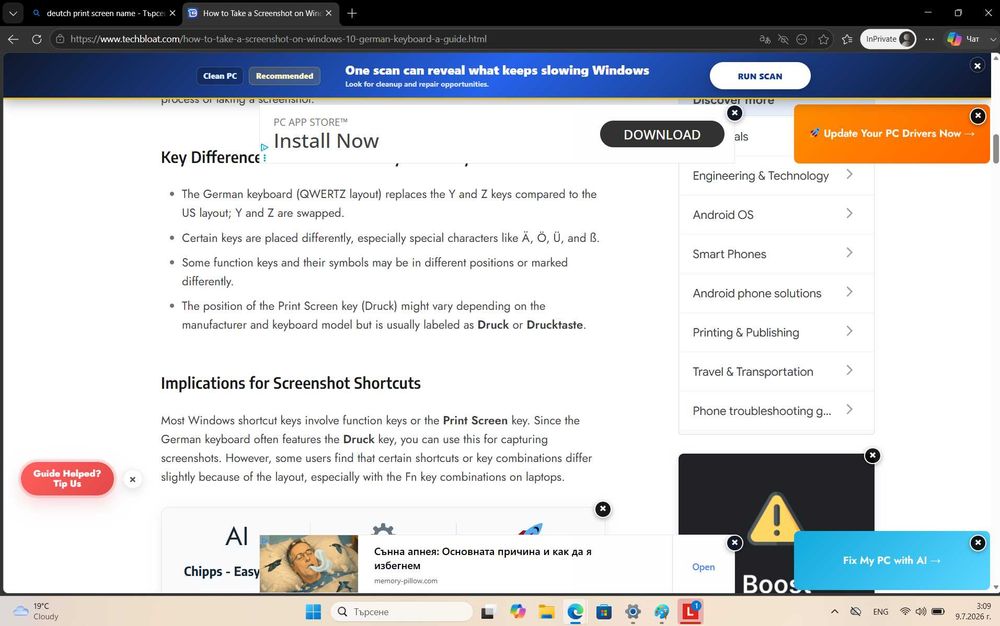Image resolution: width=1000 pixels, height=626 pixels.
Task: Show hidden system tray icons chevron
Action: point(834,611)
